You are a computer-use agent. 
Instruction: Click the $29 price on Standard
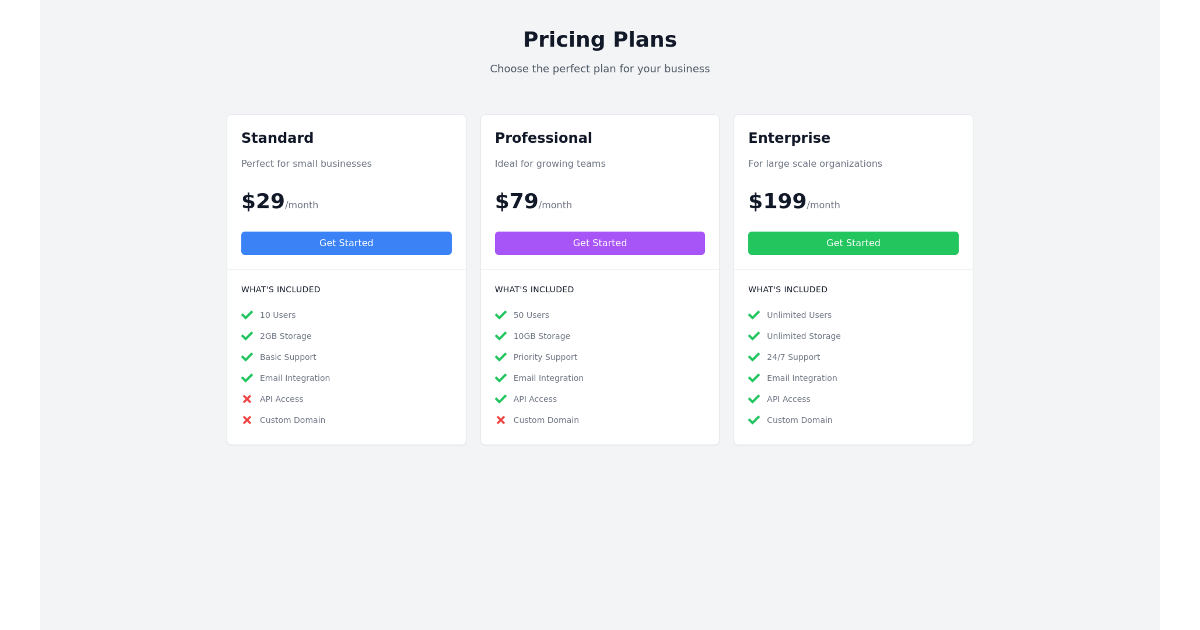point(261,200)
